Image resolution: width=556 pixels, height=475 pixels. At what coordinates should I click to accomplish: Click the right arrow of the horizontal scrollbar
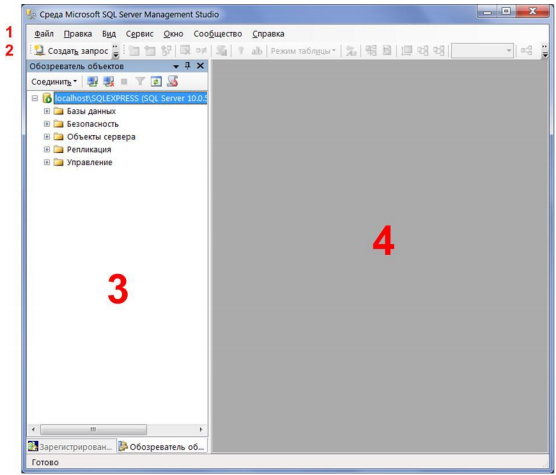click(201, 430)
